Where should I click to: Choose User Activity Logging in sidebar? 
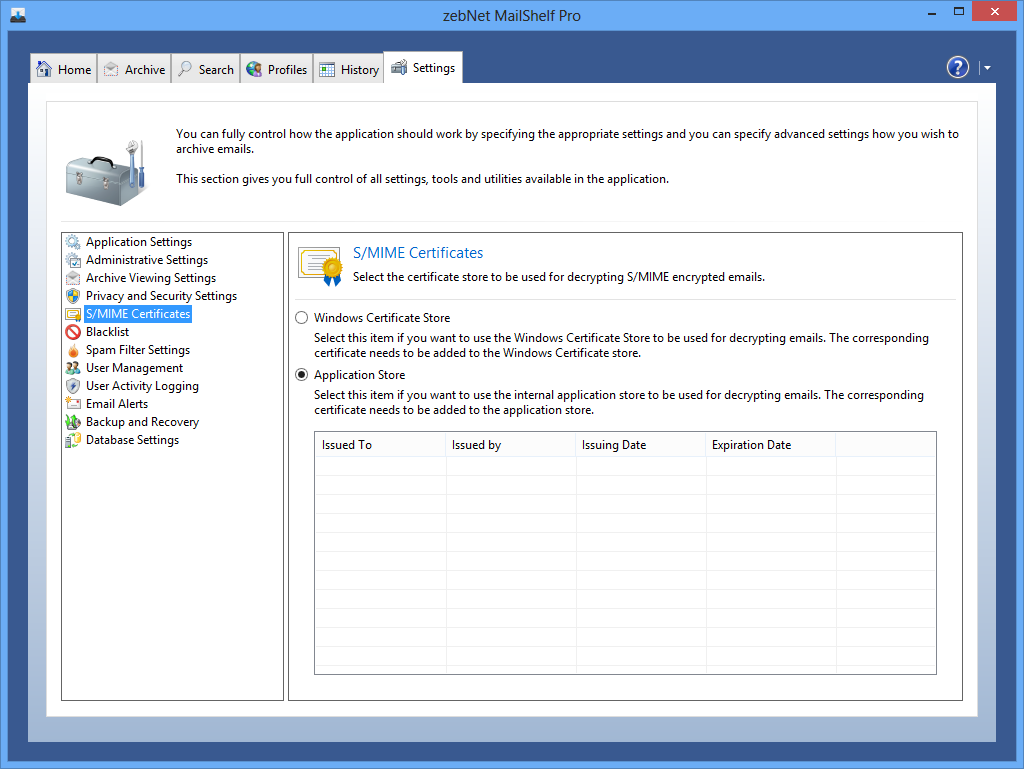pos(142,386)
